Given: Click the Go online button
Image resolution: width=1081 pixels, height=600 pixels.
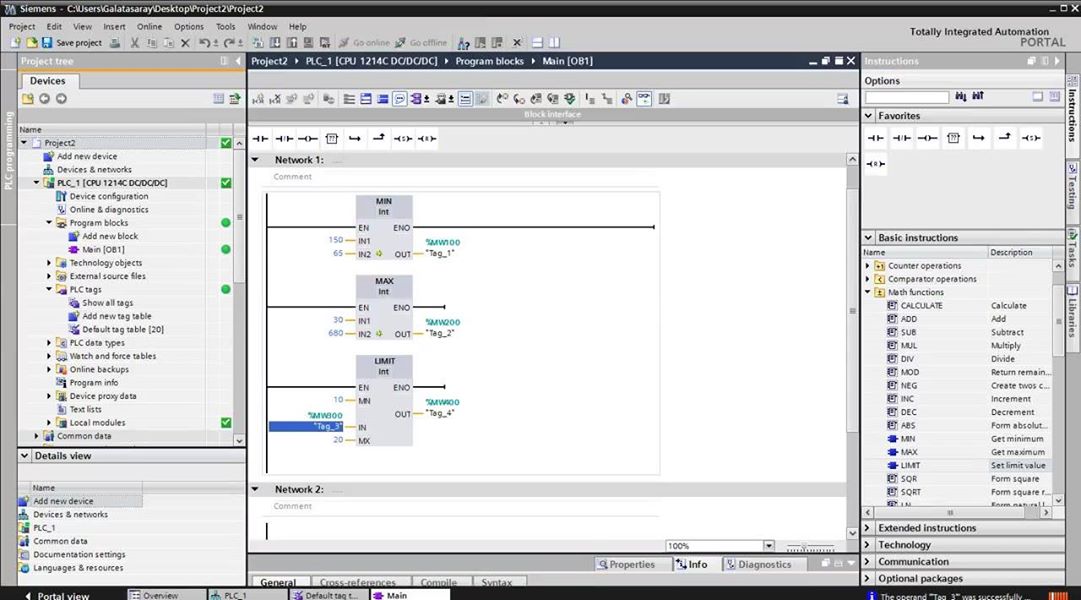Looking at the screenshot, I should 364,43.
